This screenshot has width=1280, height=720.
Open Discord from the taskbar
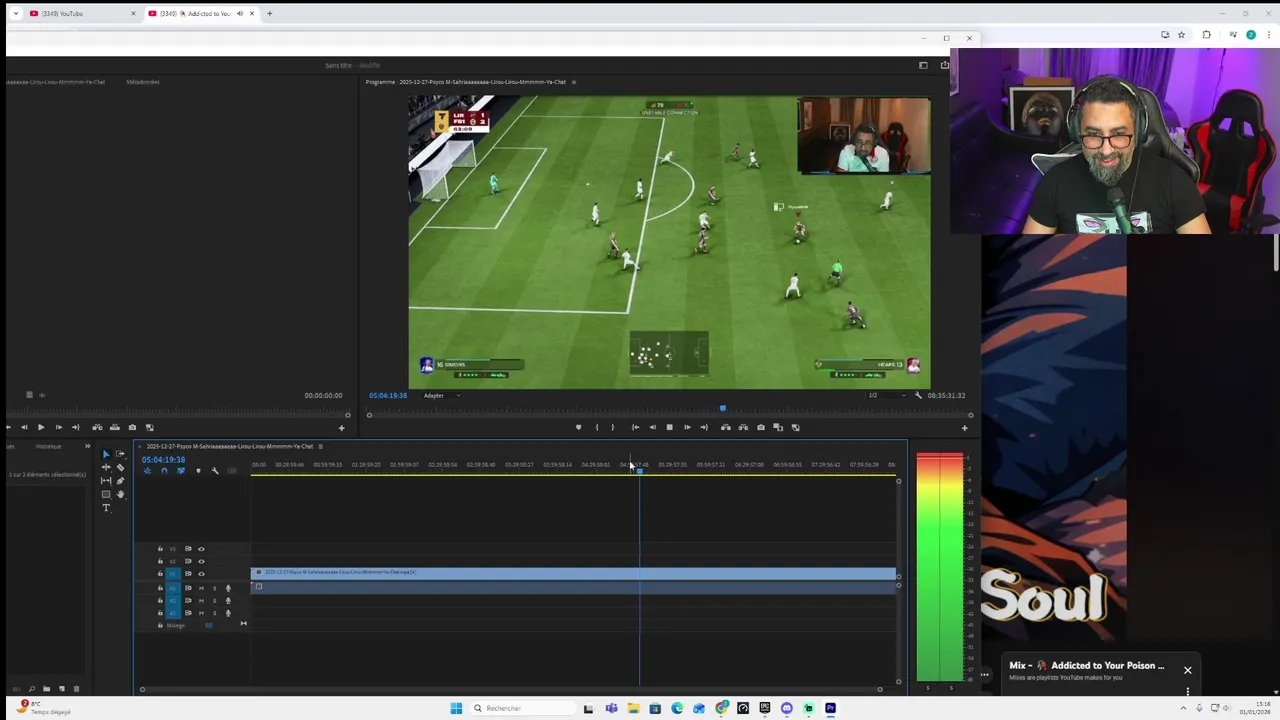[786, 708]
